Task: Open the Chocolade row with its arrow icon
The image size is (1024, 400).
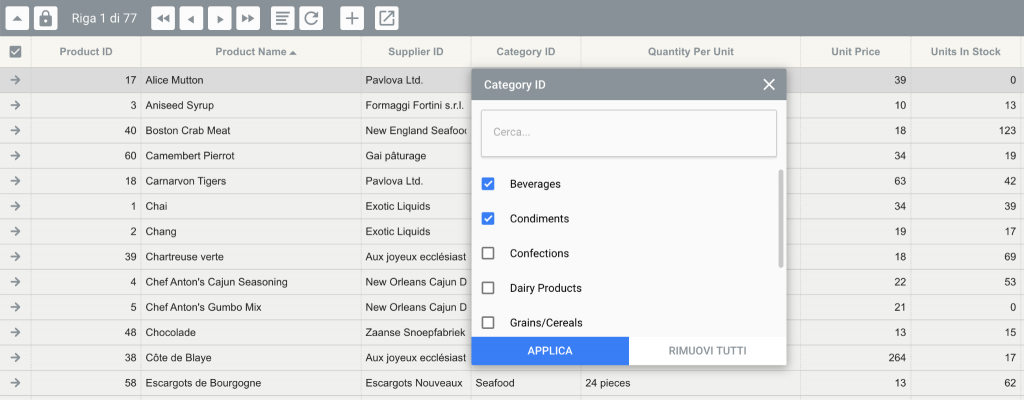Action: coord(16,332)
